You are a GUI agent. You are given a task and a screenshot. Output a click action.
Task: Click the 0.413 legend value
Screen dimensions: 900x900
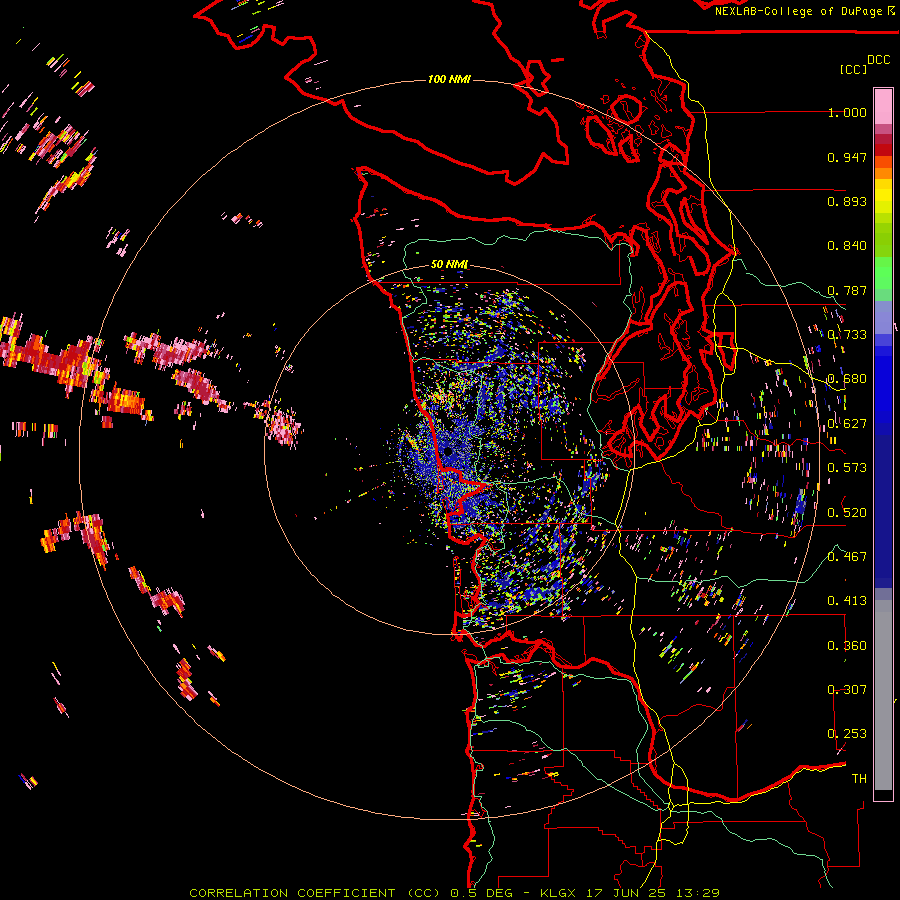click(847, 601)
